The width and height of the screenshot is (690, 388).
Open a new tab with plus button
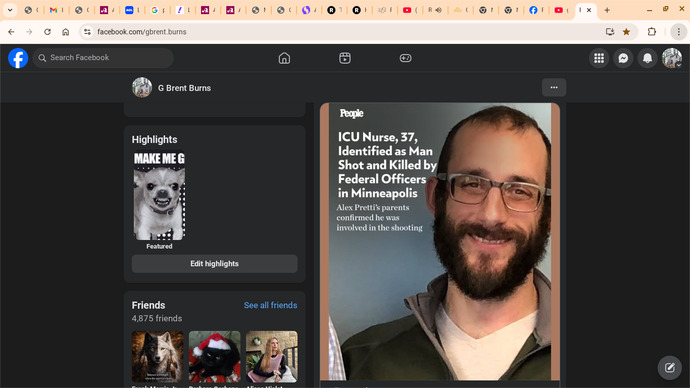(x=607, y=10)
